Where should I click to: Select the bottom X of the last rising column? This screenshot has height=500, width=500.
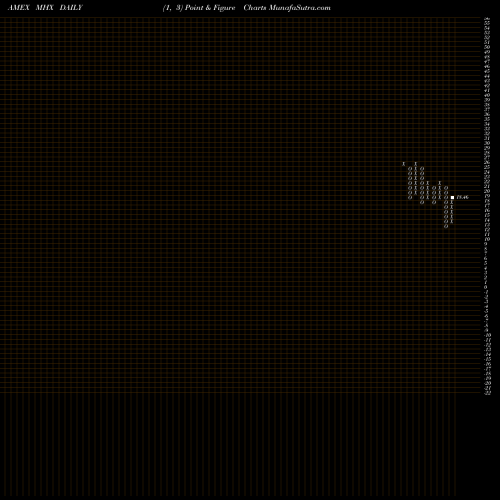[x=452, y=221]
